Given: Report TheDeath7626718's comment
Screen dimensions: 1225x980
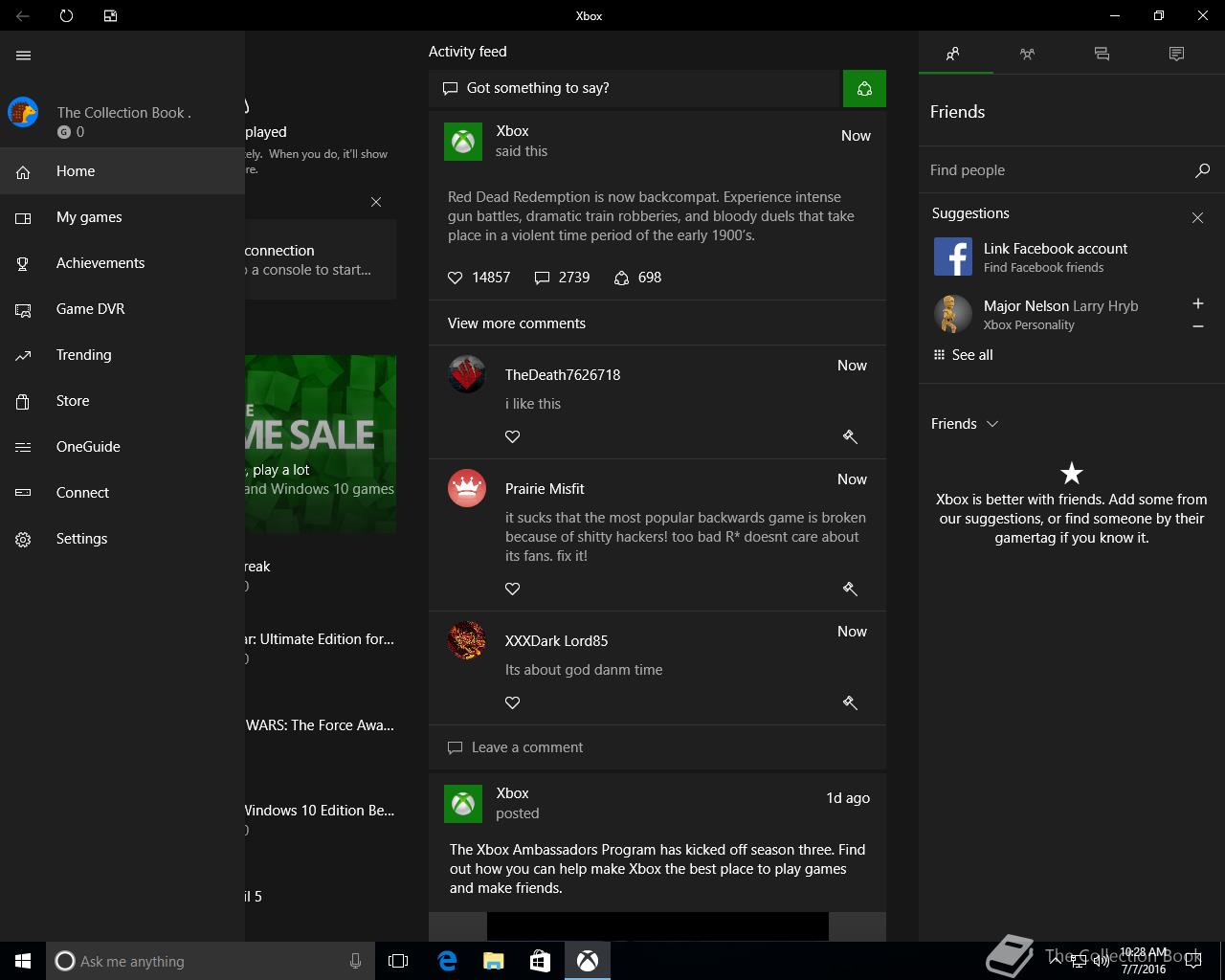Looking at the screenshot, I should [x=849, y=436].
